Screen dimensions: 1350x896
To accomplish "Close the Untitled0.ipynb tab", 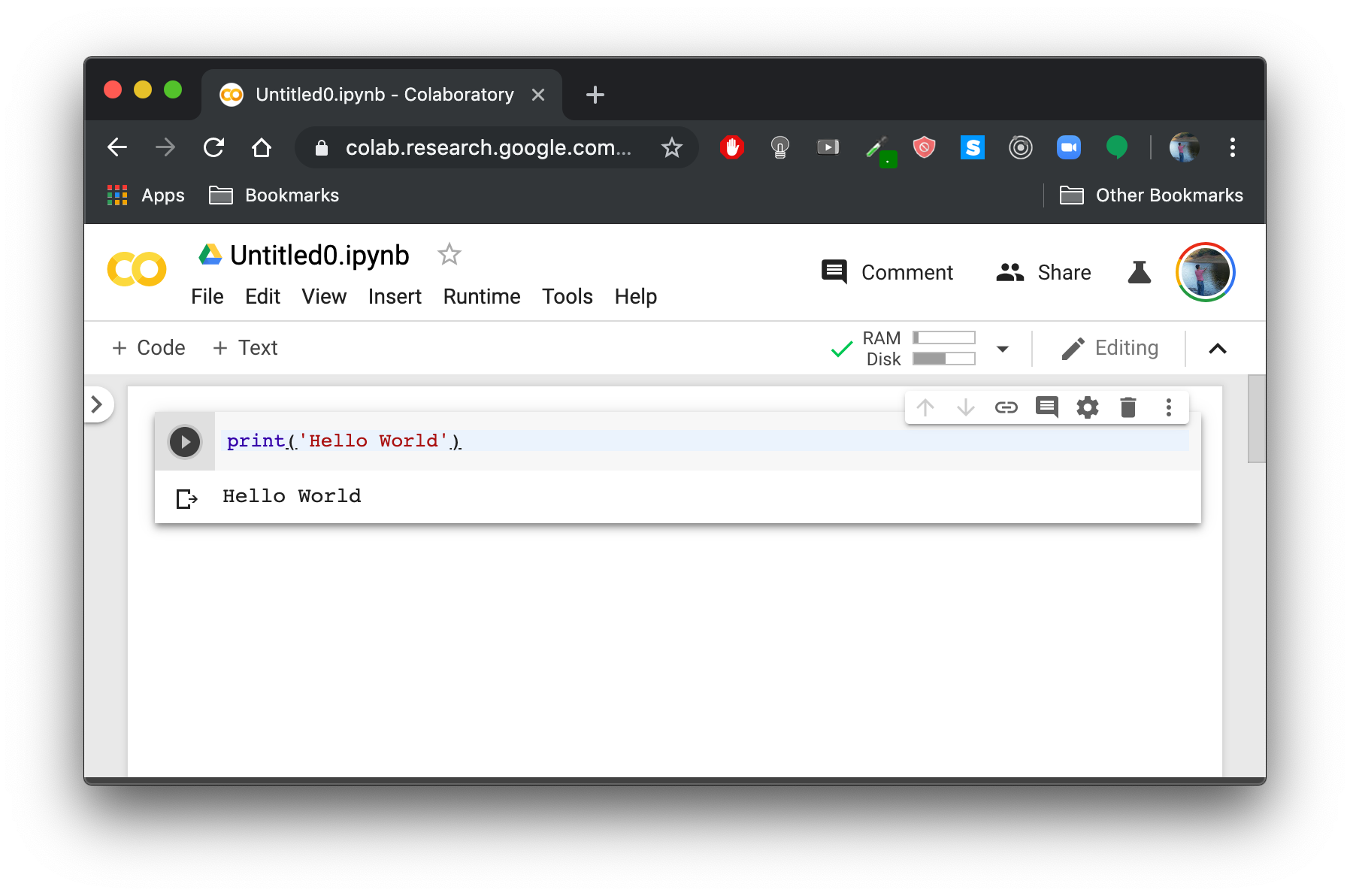I will [x=538, y=95].
